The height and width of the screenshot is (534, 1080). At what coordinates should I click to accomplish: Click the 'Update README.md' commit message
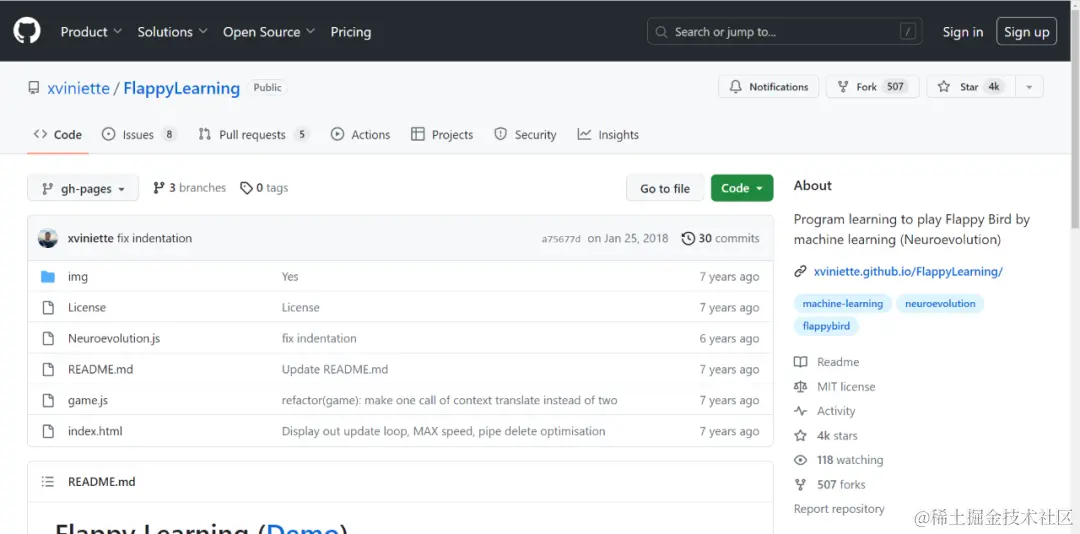[335, 369]
